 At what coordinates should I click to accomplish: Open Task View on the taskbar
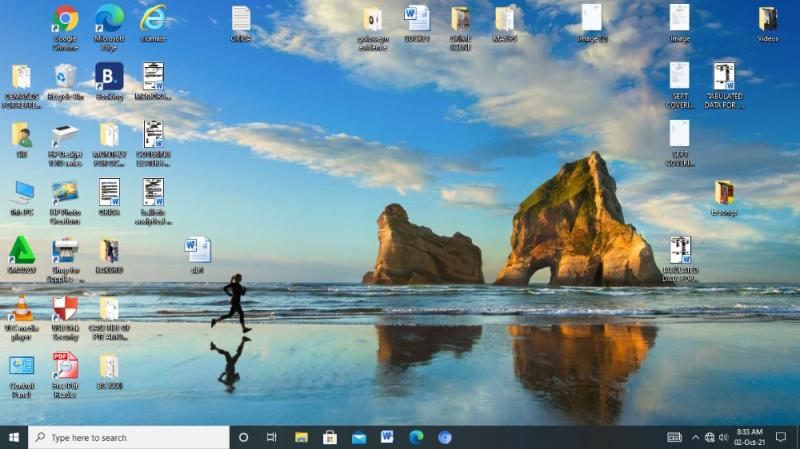point(272,437)
